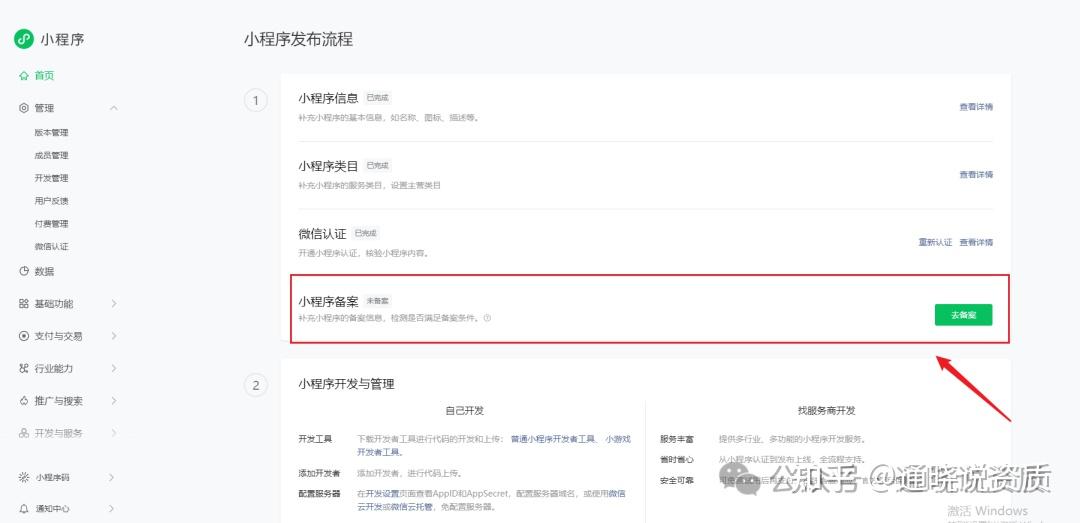
Task: Click the 管理 gear icon in sidebar
Action: click(x=24, y=108)
